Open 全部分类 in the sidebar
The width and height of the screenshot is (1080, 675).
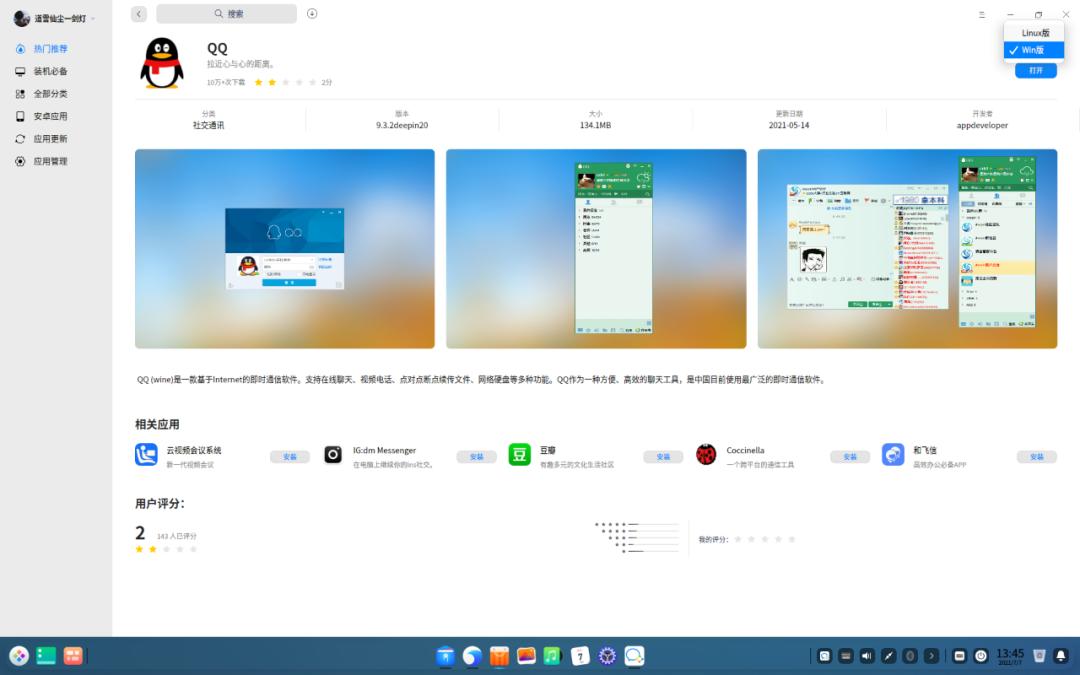(50, 94)
